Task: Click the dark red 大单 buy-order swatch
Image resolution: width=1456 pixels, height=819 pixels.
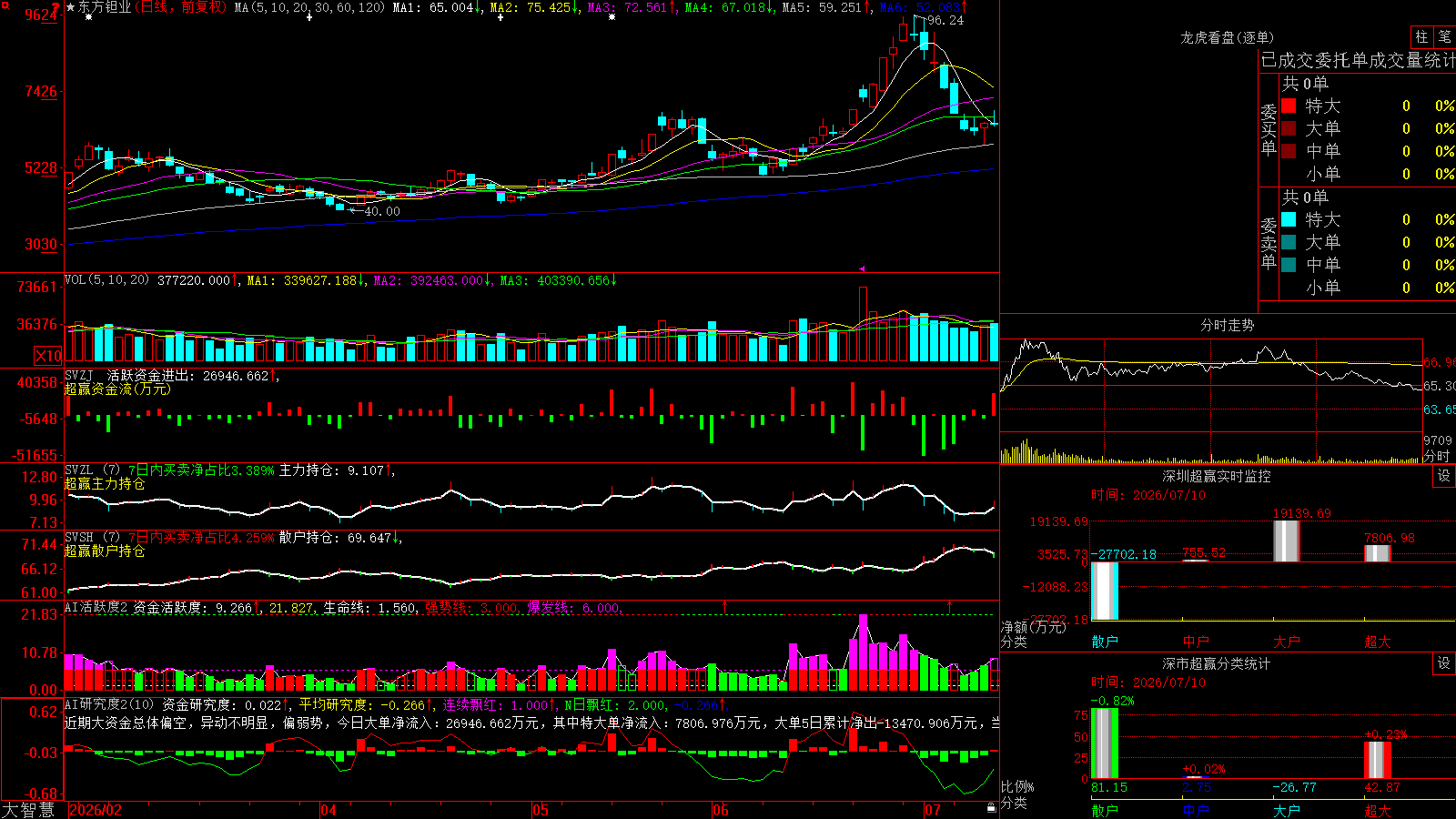Action: pos(1289,128)
